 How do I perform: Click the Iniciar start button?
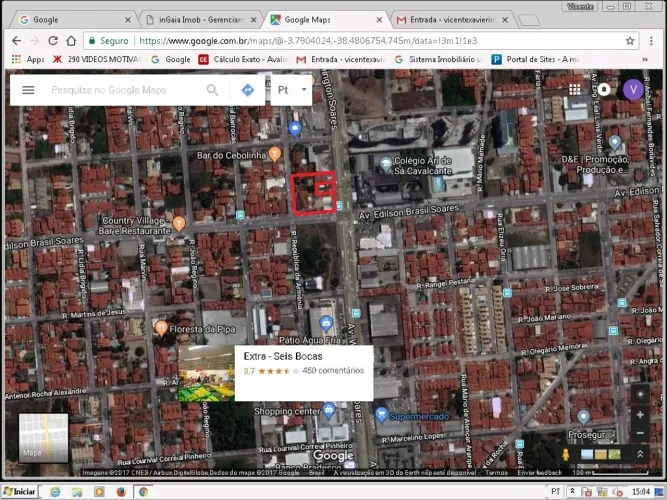[x=20, y=491]
